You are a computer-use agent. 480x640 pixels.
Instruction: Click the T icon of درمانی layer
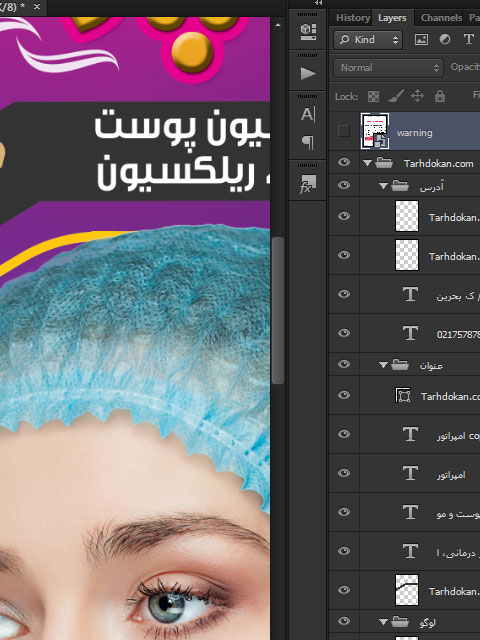(x=410, y=551)
